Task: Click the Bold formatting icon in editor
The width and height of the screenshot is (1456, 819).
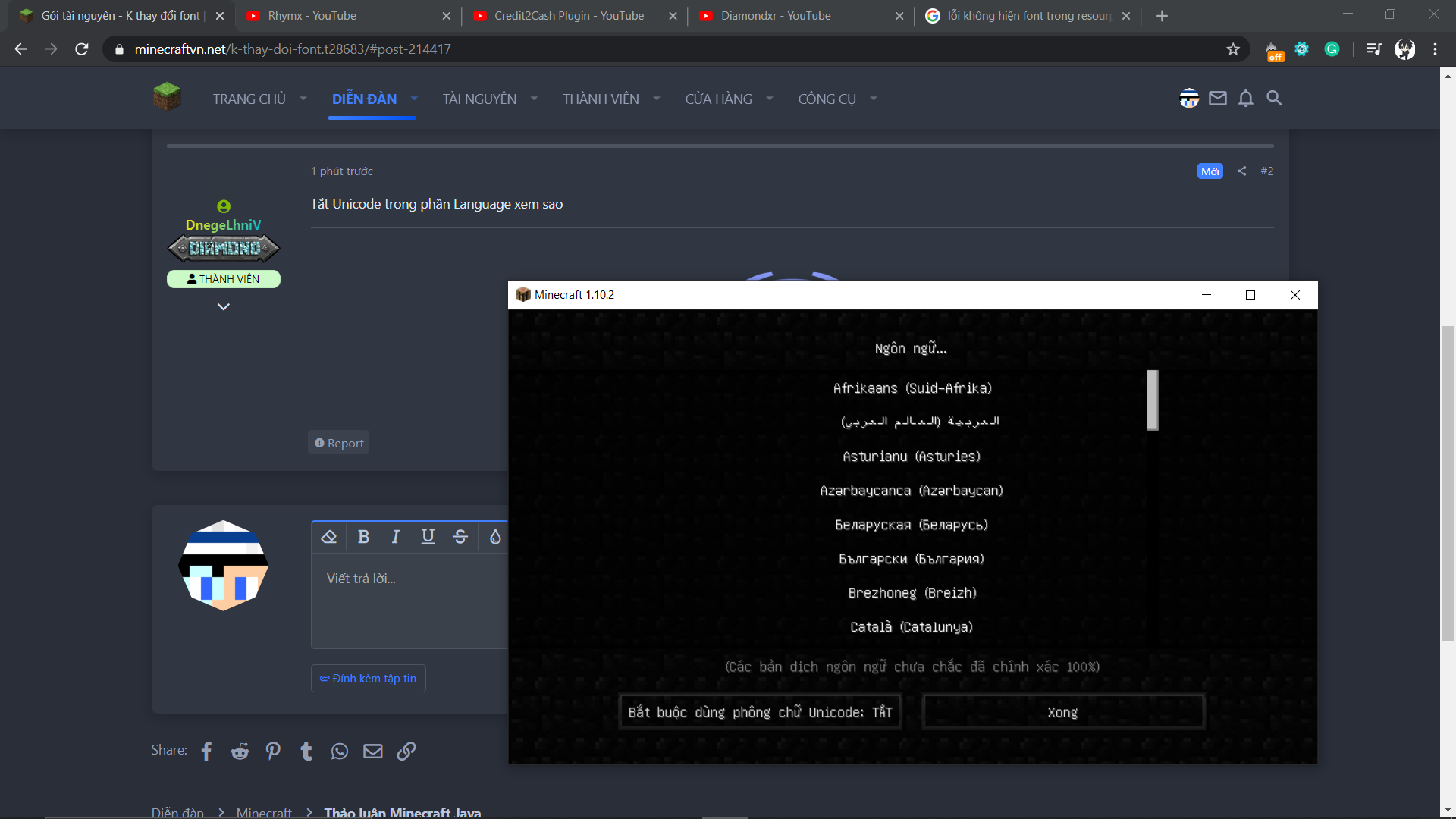Action: click(x=363, y=537)
